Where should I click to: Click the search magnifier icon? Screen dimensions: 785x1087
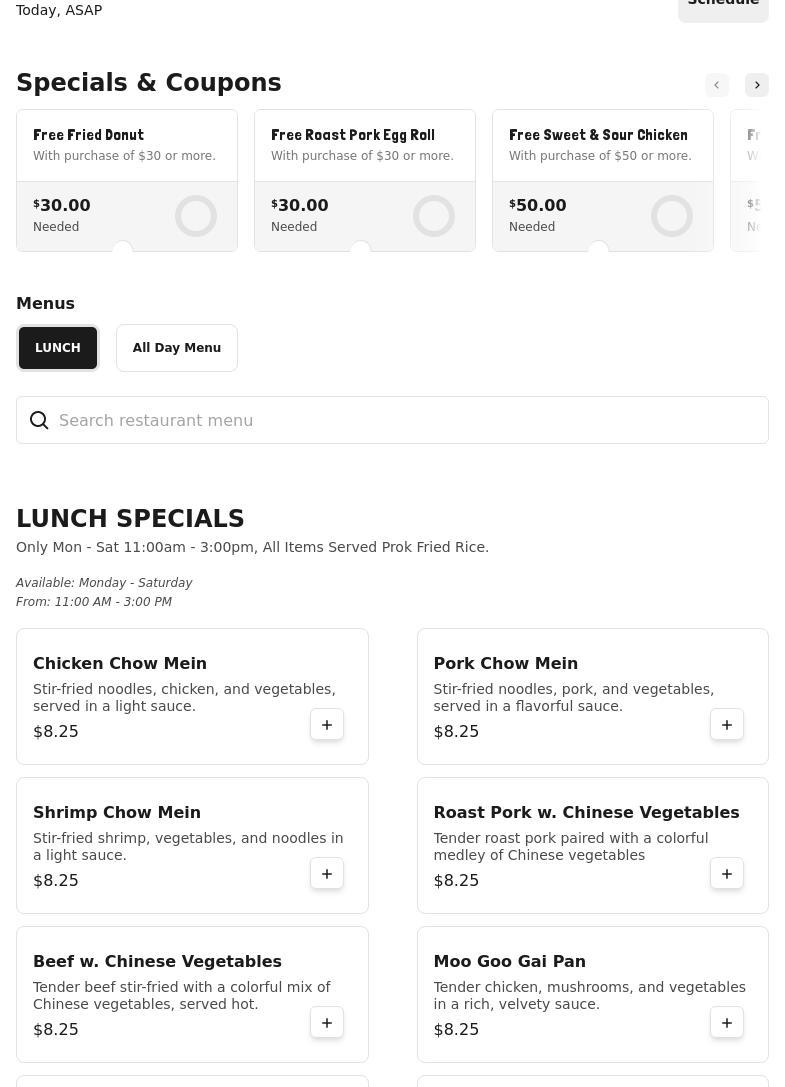click(x=39, y=420)
